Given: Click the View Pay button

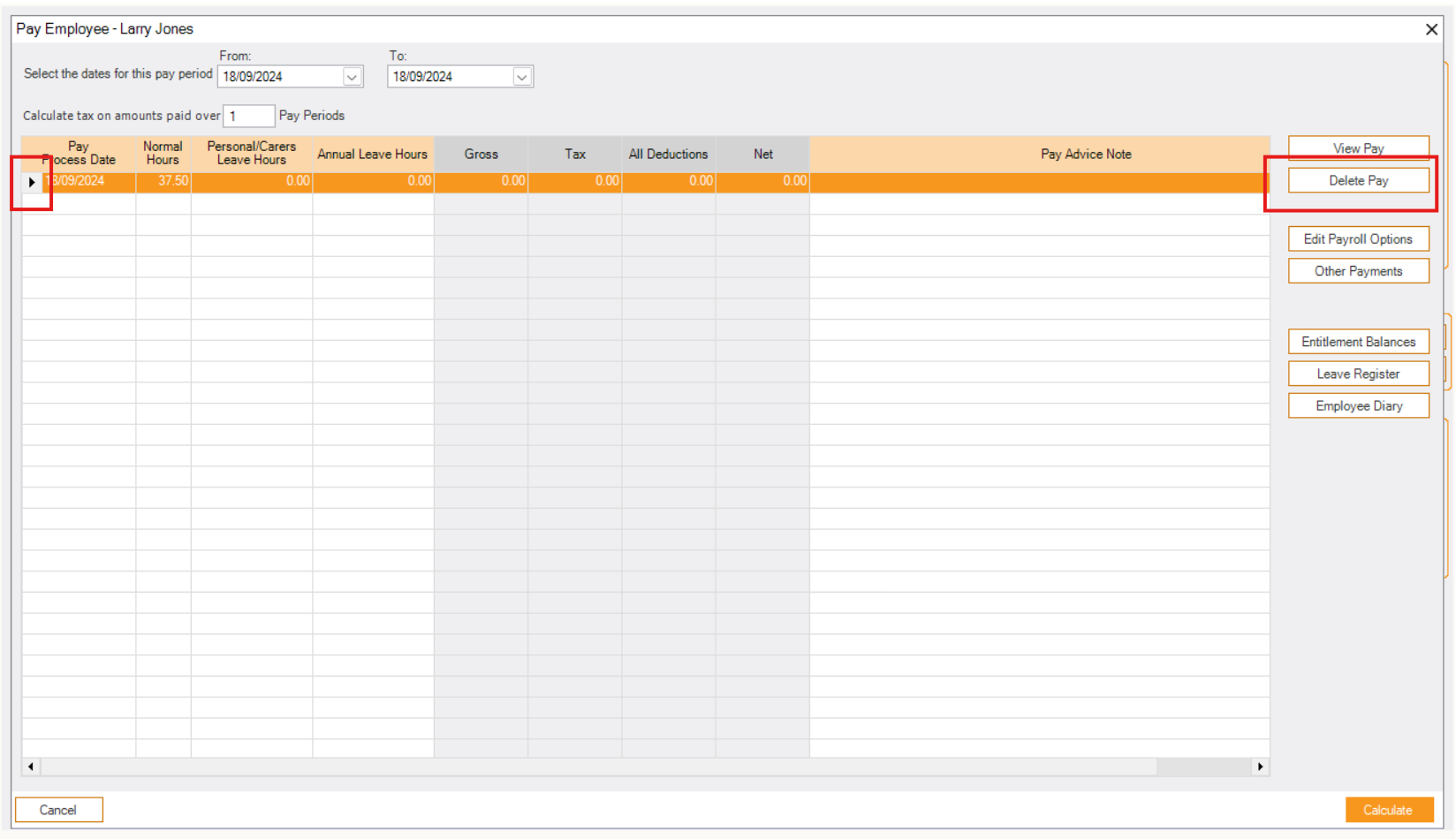Looking at the screenshot, I should [x=1358, y=147].
